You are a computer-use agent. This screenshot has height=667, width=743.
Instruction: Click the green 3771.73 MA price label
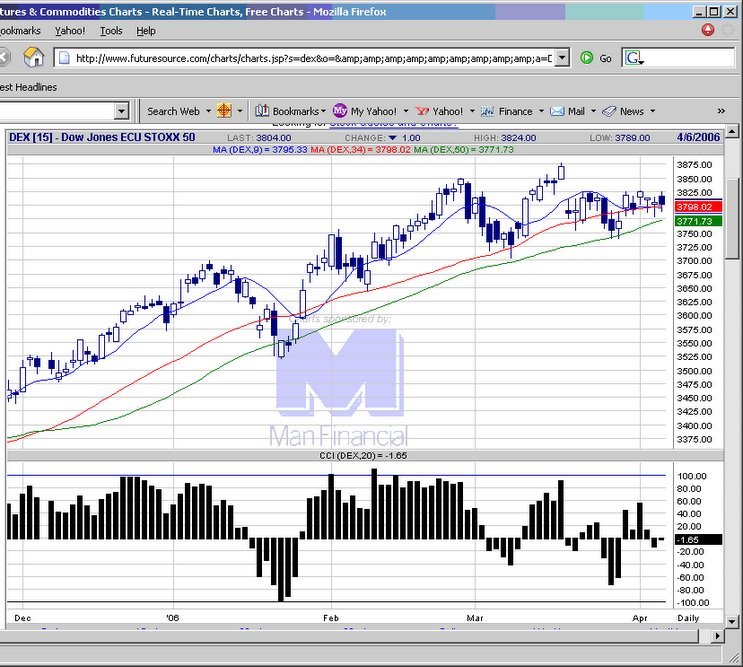point(698,221)
